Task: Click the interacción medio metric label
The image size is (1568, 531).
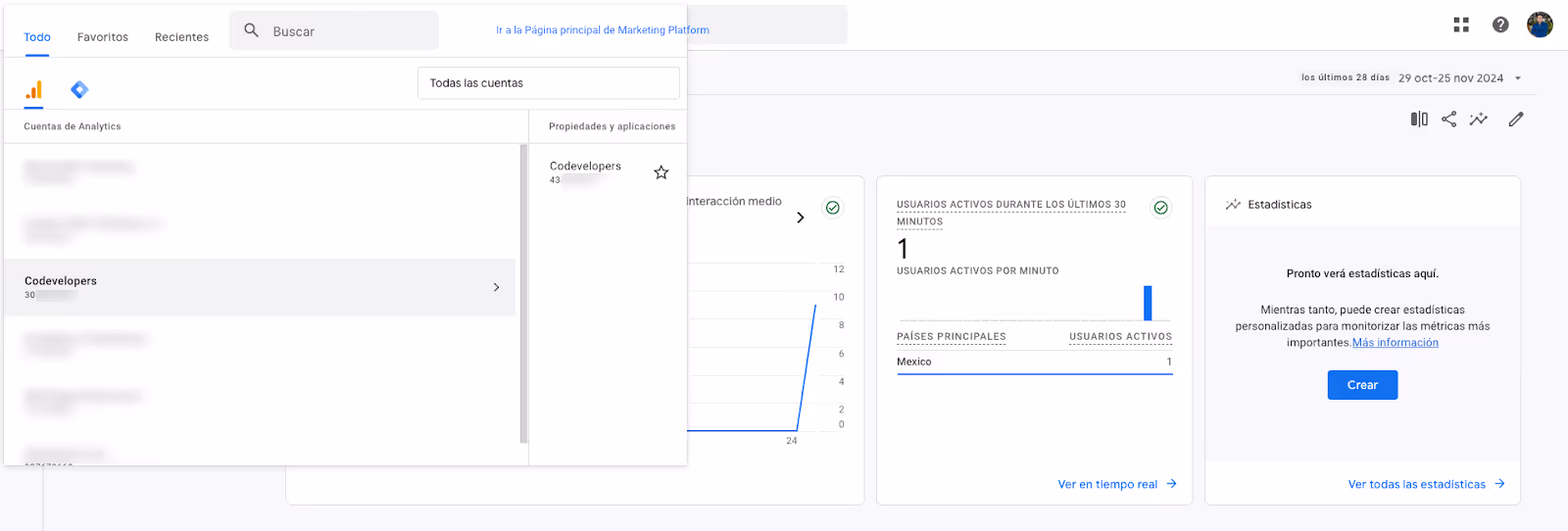Action: [734, 202]
